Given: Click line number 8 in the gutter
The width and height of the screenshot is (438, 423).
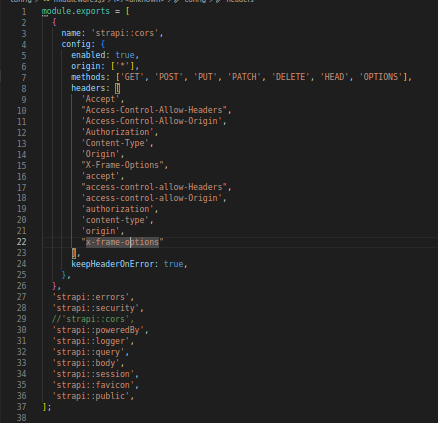Looking at the screenshot, I should pyautogui.click(x=24, y=88).
